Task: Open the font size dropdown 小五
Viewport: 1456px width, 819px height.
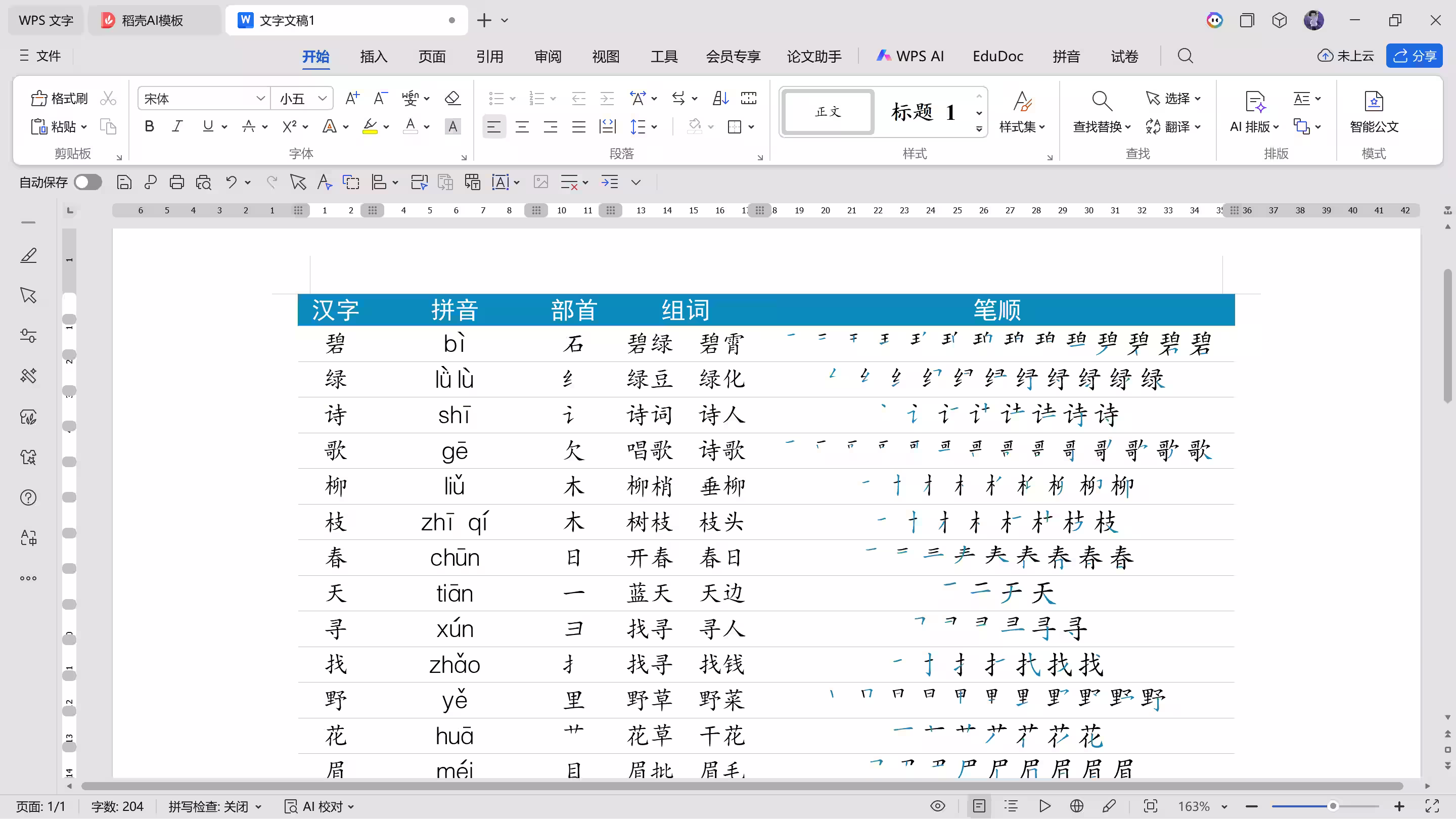Action: pos(322,99)
